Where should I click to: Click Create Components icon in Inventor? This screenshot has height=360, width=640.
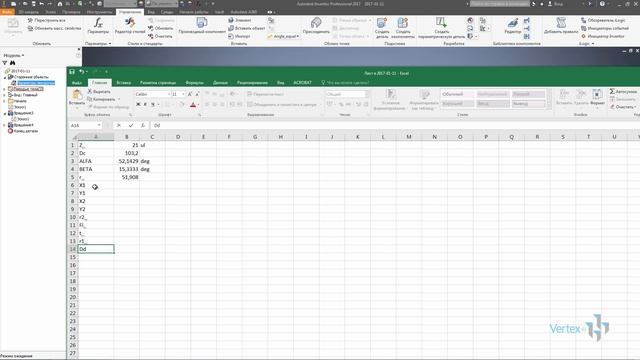pos(403,28)
